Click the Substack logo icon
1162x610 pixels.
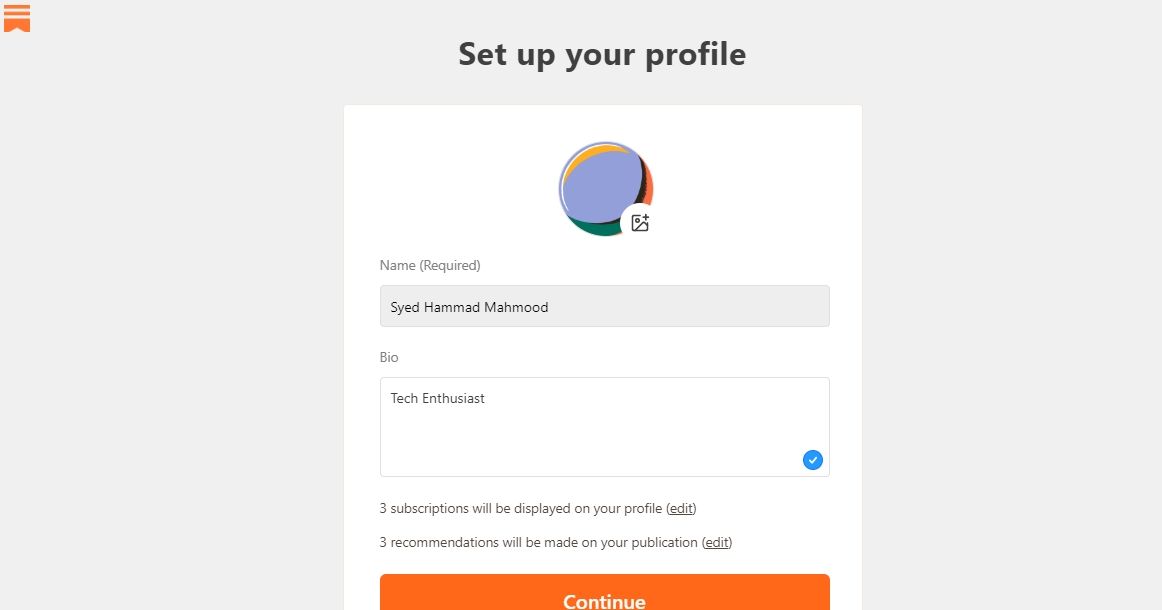click(x=17, y=18)
